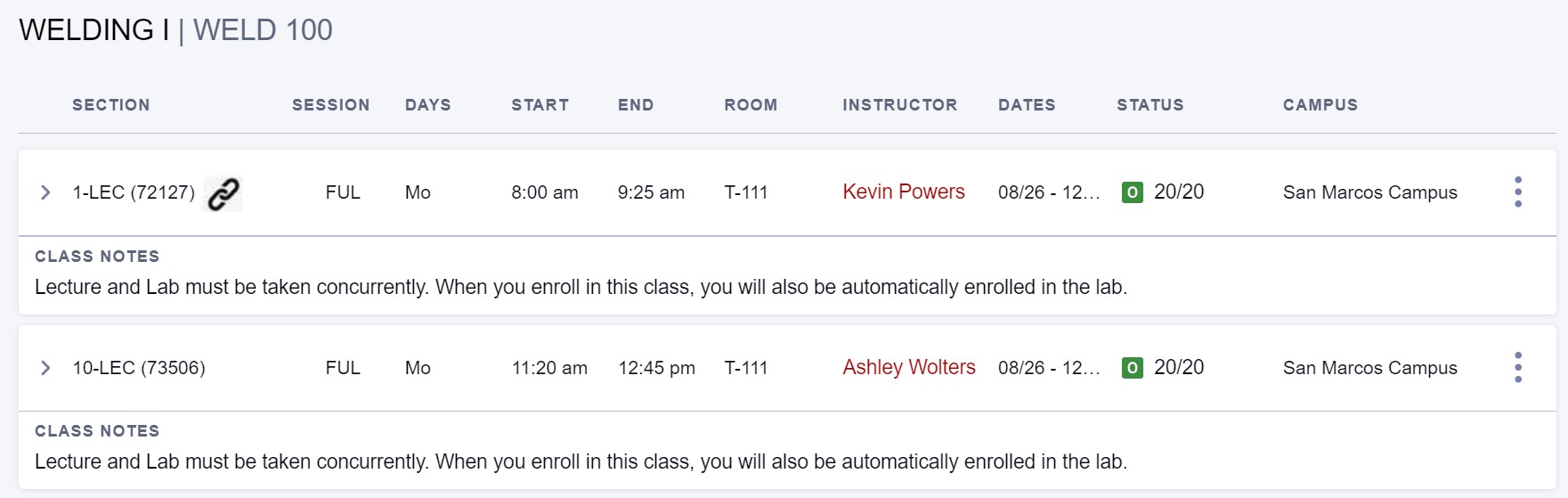Select the SECTION column header
Image resolution: width=1568 pixels, height=498 pixels.
(111, 105)
